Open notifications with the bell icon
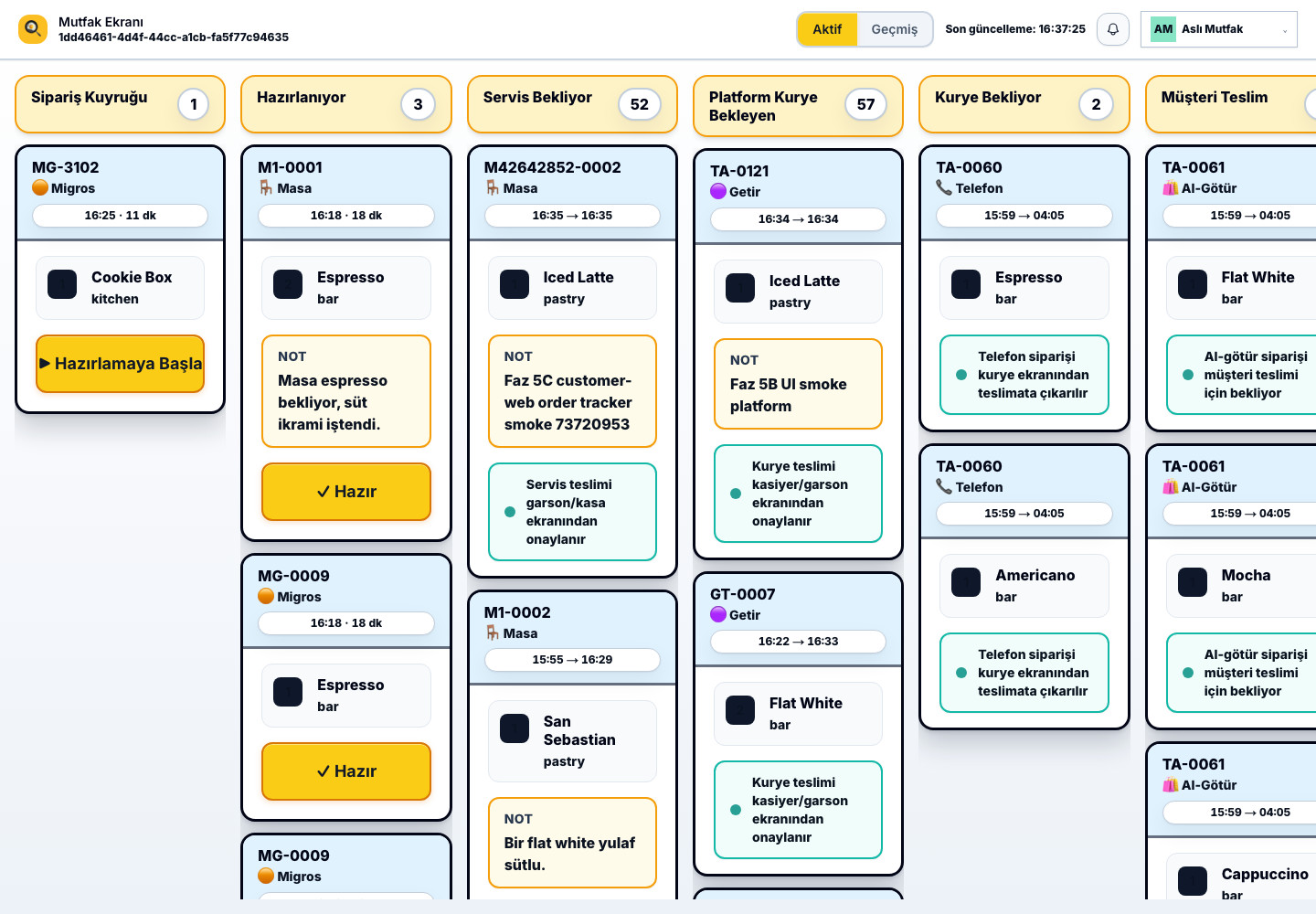 pos(1113,29)
